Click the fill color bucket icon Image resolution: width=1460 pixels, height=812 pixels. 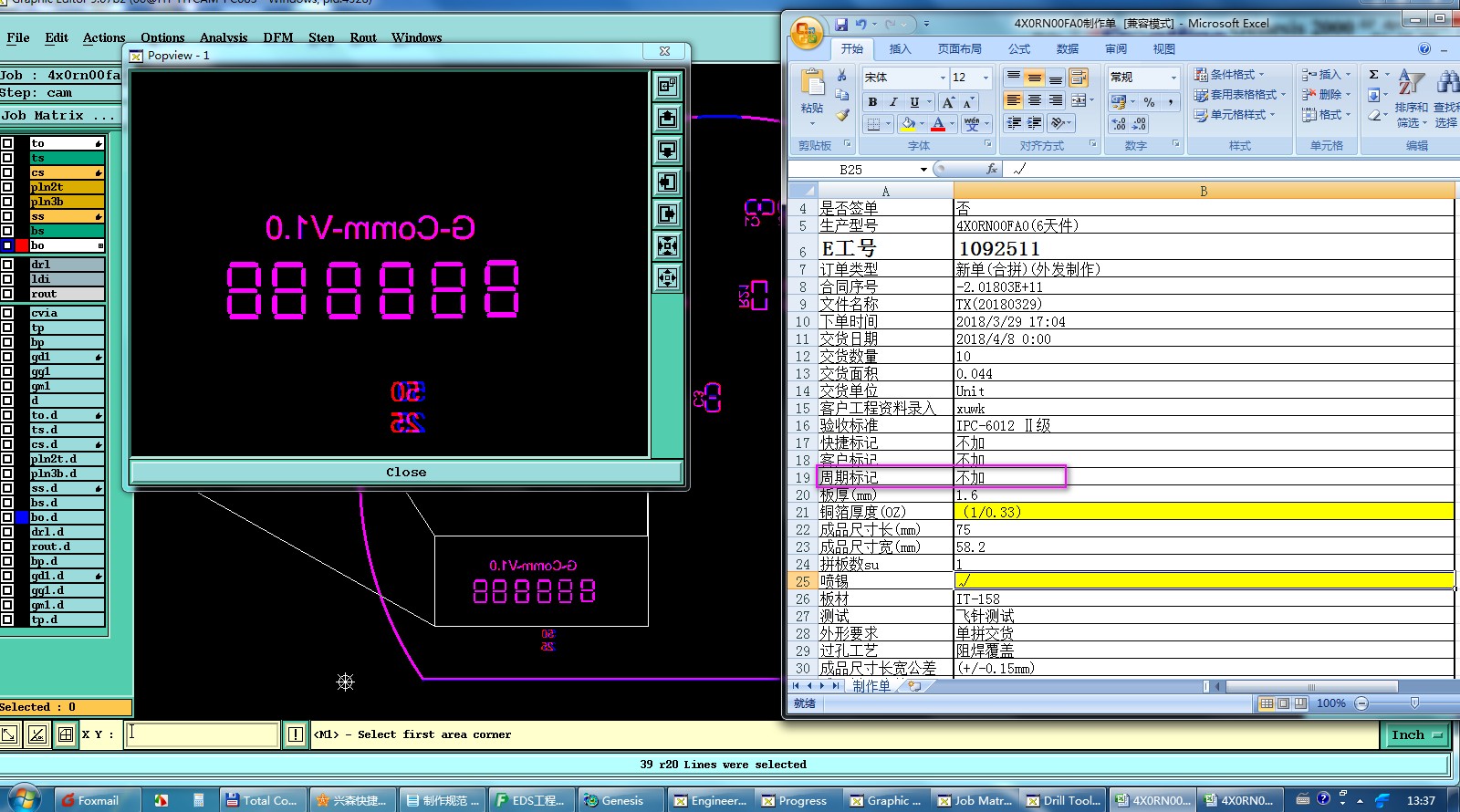pos(907,123)
